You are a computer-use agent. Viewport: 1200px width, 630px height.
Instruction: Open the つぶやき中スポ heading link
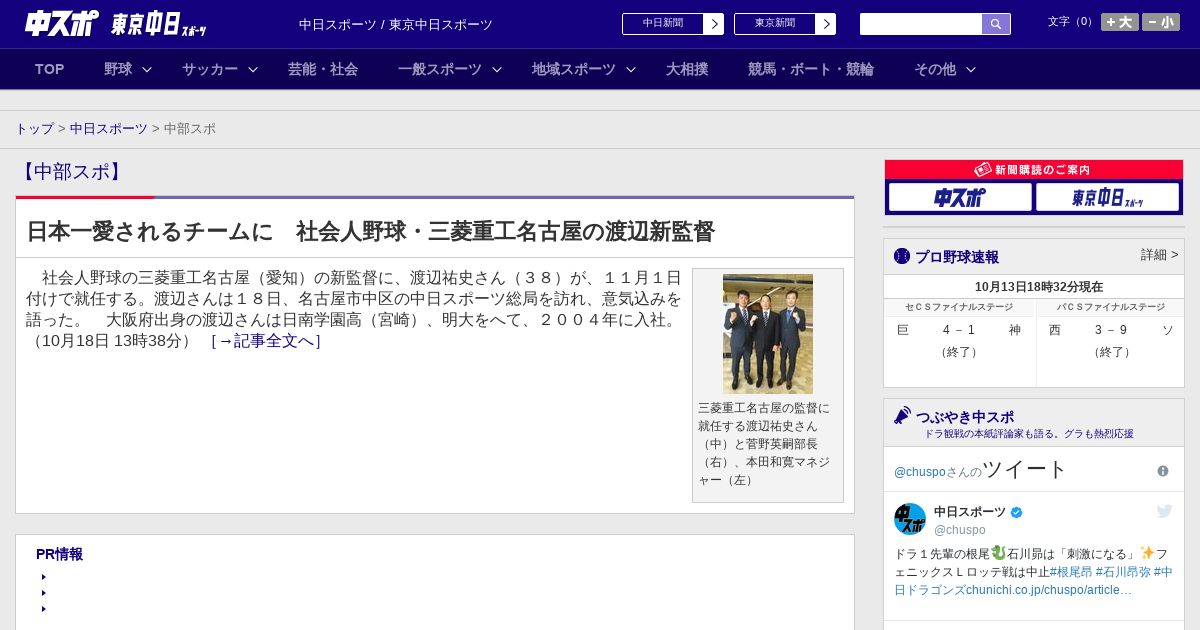click(x=965, y=417)
